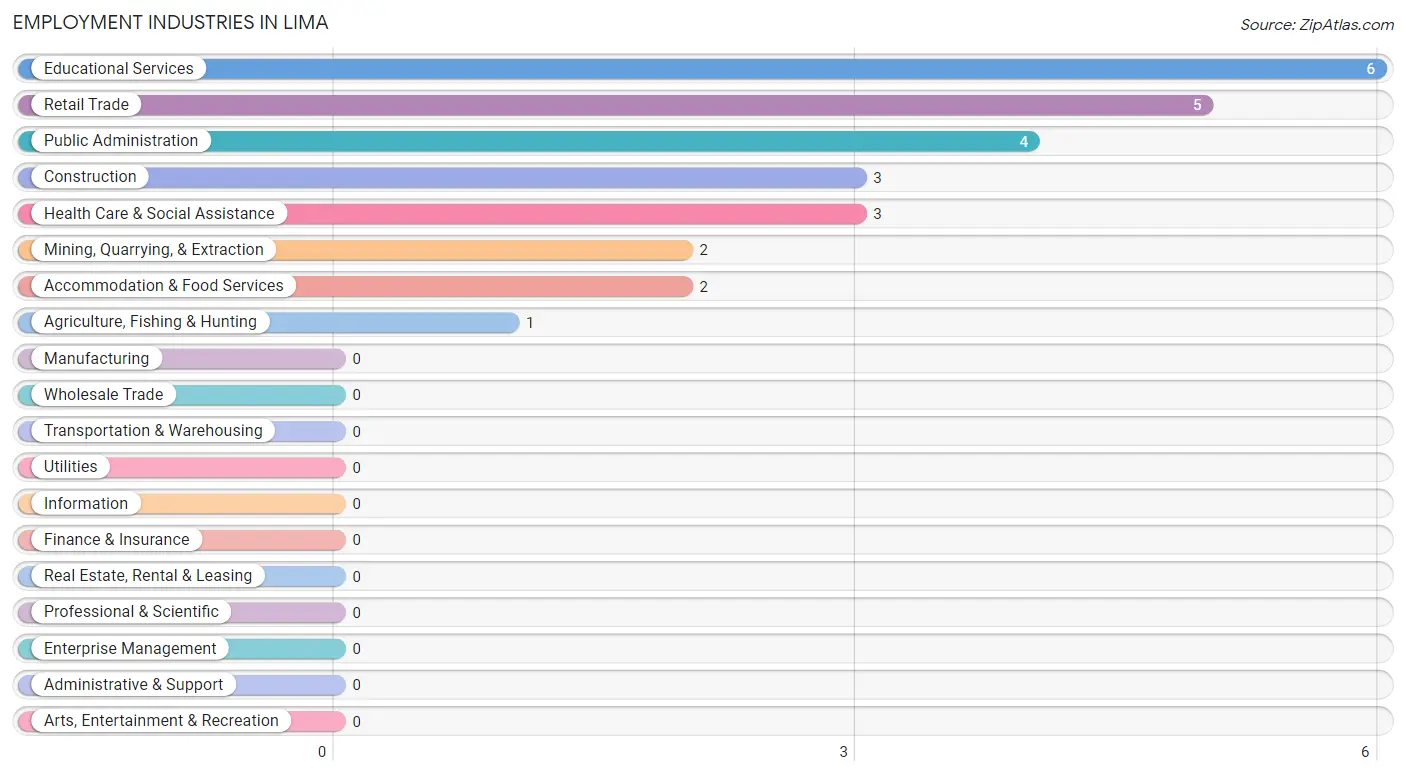The height and width of the screenshot is (776, 1406).
Task: Click the x-axis tick label 6
Action: click(1365, 752)
